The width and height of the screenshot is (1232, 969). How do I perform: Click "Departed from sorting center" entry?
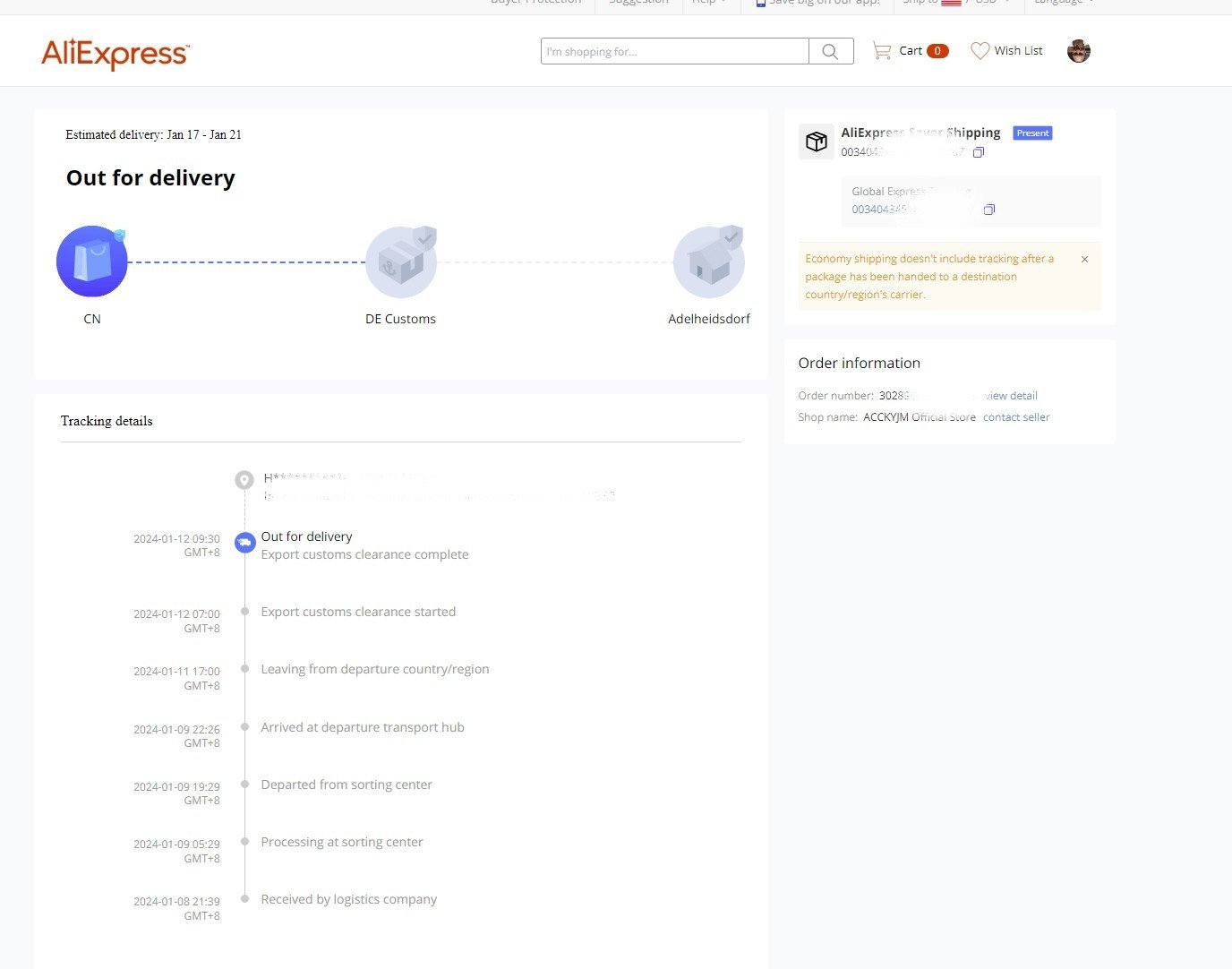click(x=346, y=785)
